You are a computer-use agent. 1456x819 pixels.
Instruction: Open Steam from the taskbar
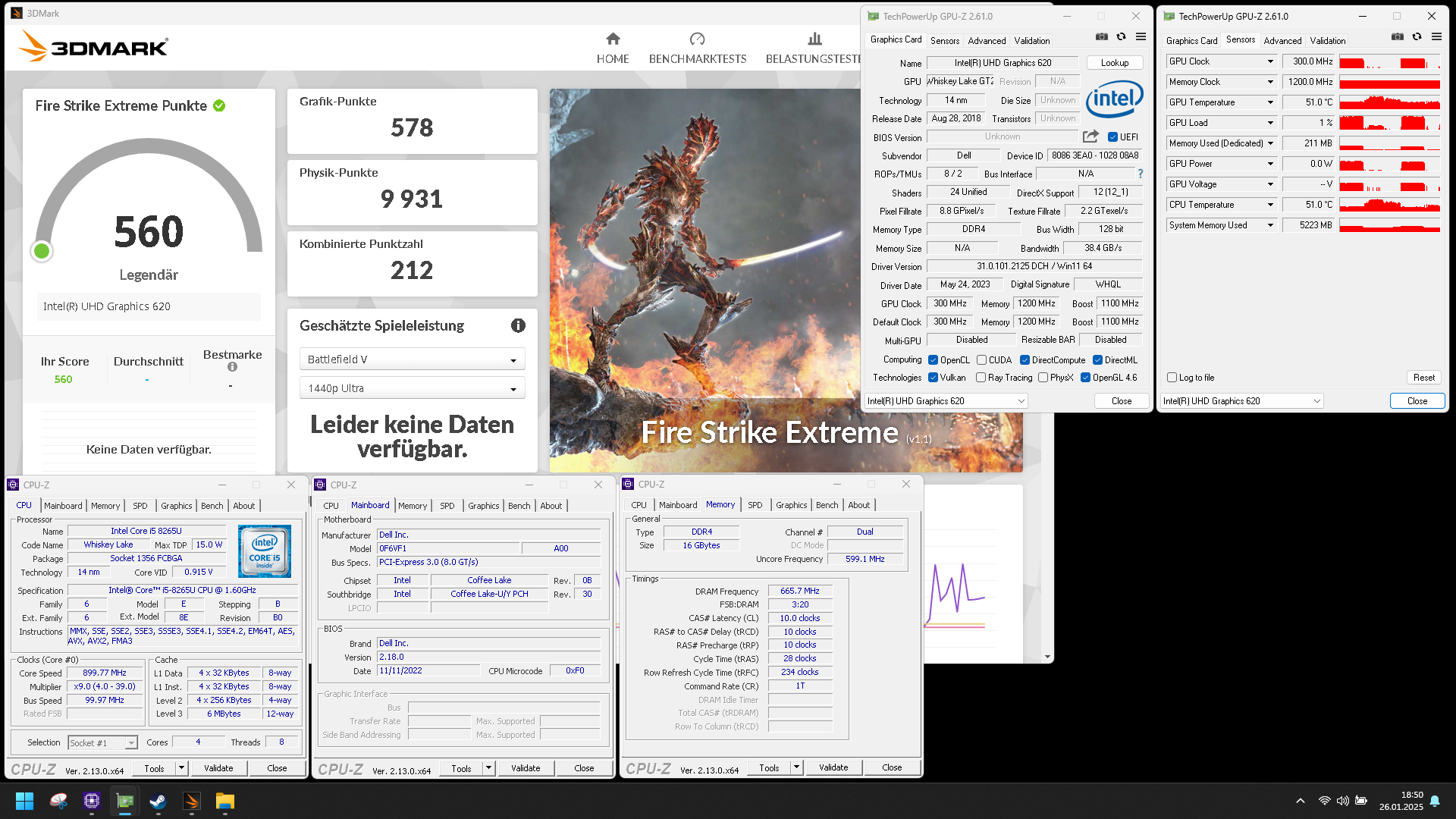(158, 801)
